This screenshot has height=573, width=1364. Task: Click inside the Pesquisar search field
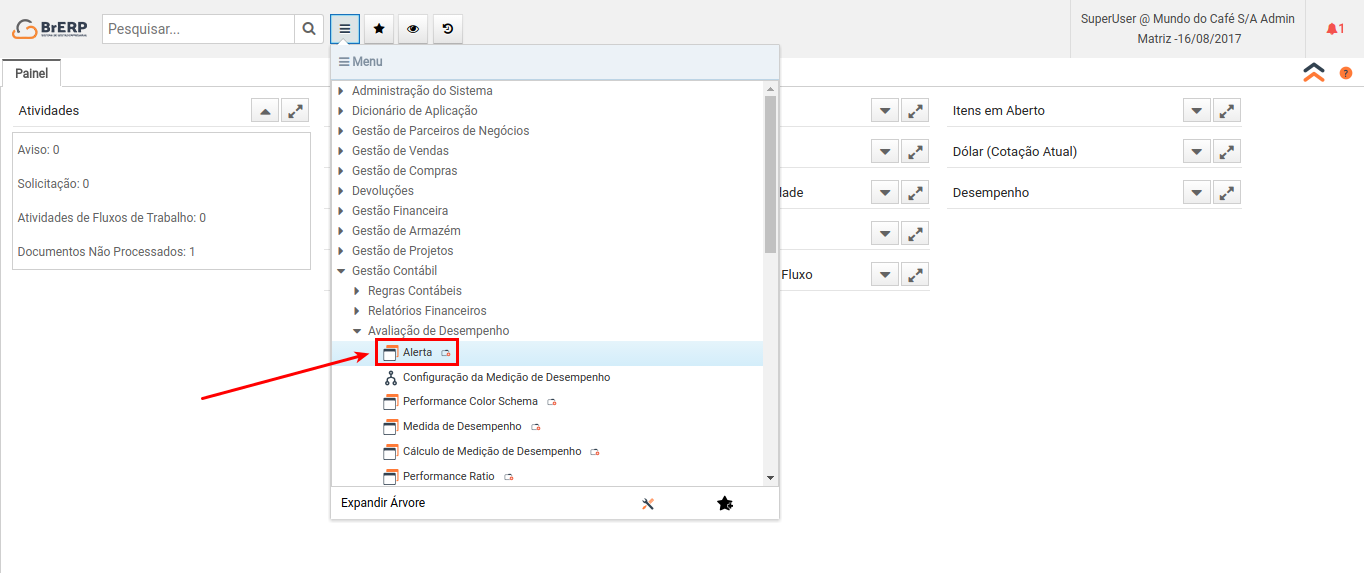point(199,29)
